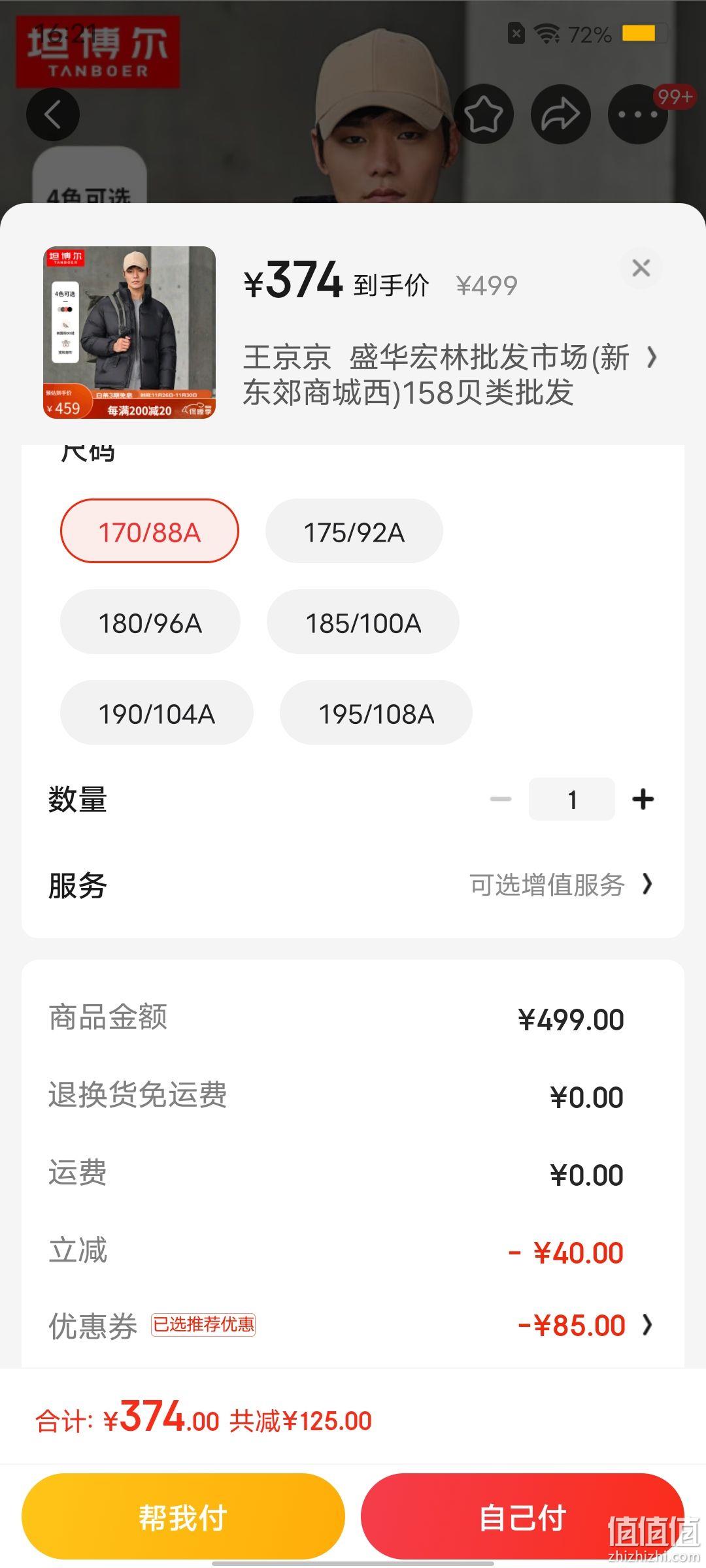The height and width of the screenshot is (1568, 706).
Task: Tap the back arrow icon
Action: (53, 114)
